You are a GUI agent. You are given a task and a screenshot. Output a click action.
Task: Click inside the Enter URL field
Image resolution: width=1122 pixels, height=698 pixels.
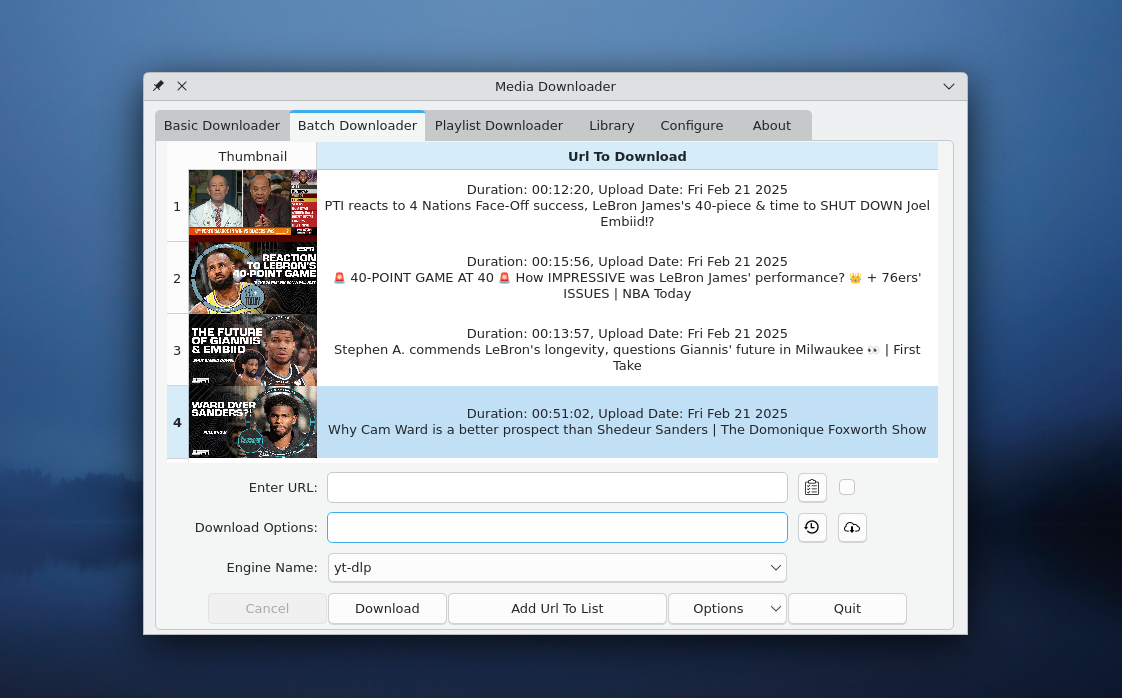pos(556,487)
